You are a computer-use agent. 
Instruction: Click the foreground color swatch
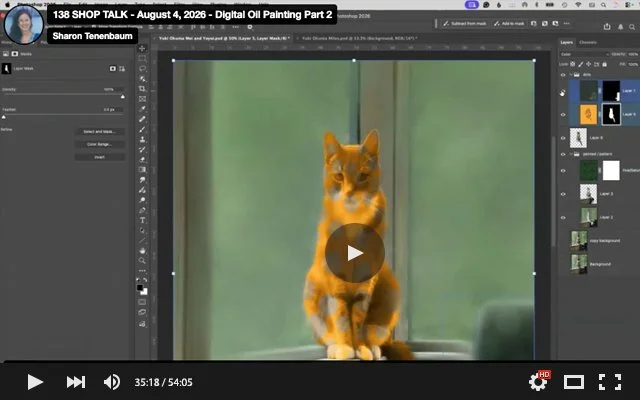coord(140,288)
